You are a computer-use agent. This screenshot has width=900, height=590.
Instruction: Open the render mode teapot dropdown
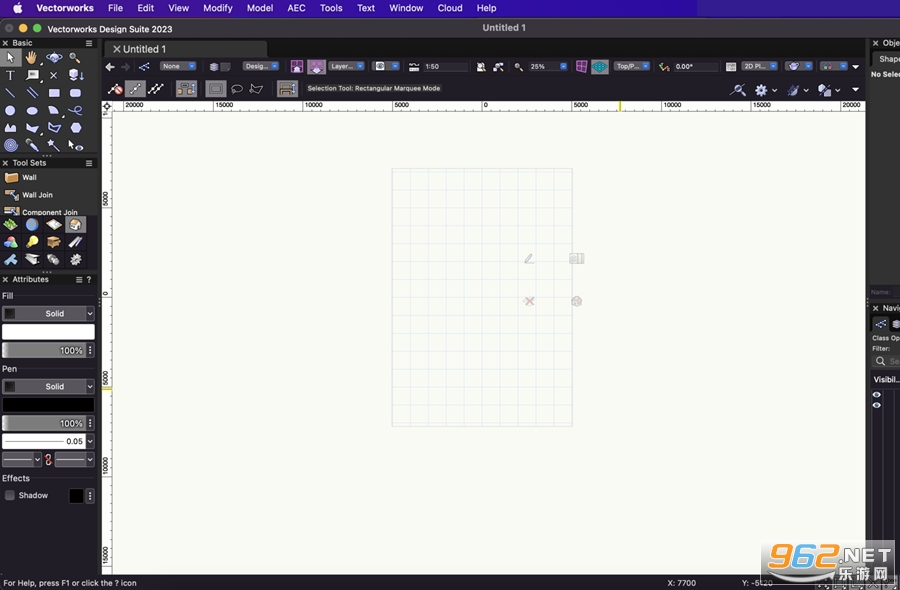799,66
